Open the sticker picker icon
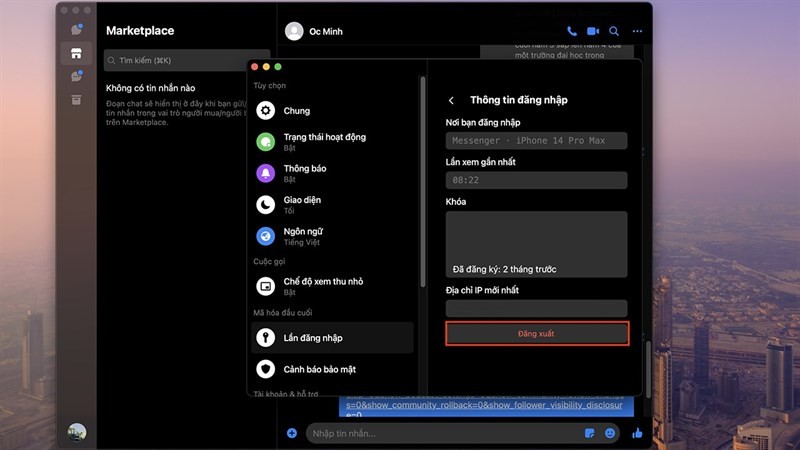800x450 pixels. 589,433
